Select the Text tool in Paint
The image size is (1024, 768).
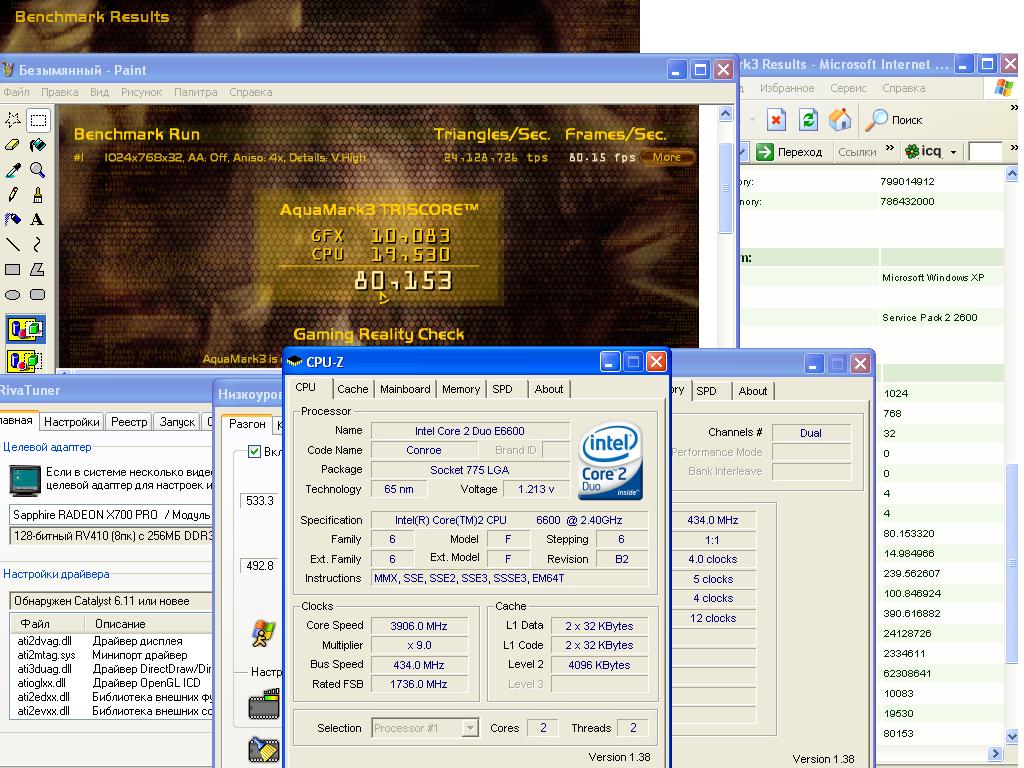38,219
